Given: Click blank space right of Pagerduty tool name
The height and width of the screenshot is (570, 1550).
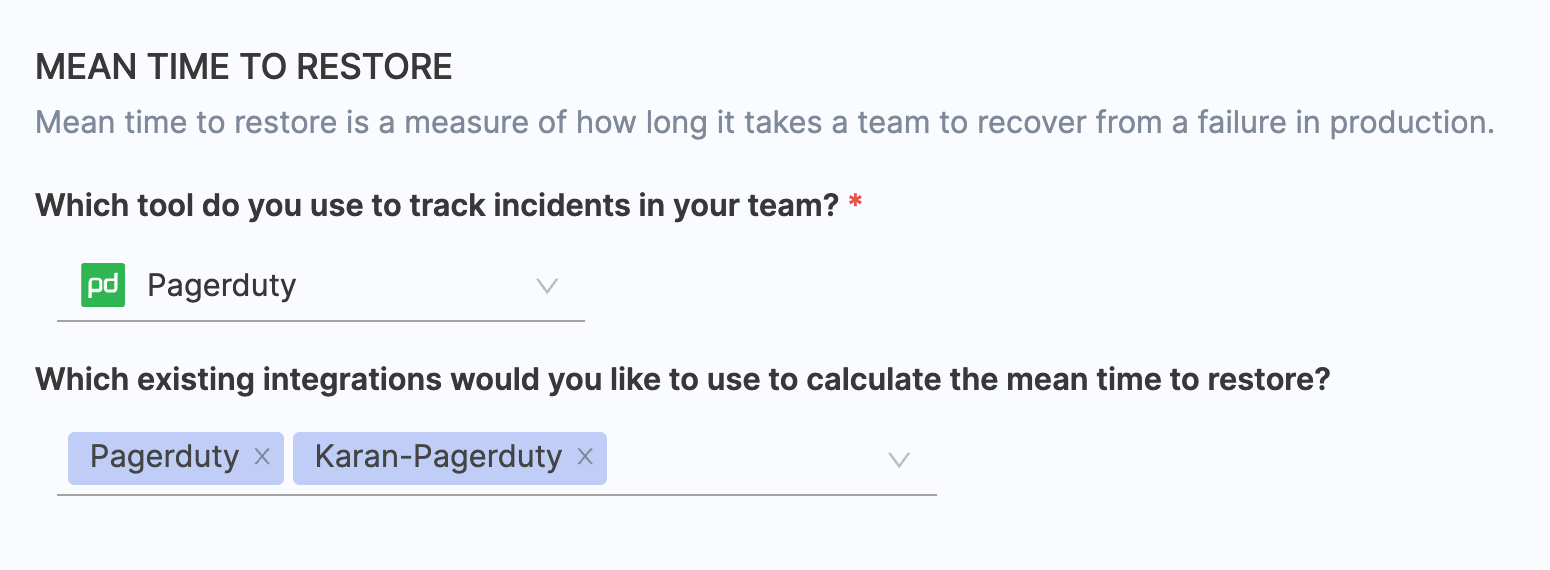Looking at the screenshot, I should (410, 286).
